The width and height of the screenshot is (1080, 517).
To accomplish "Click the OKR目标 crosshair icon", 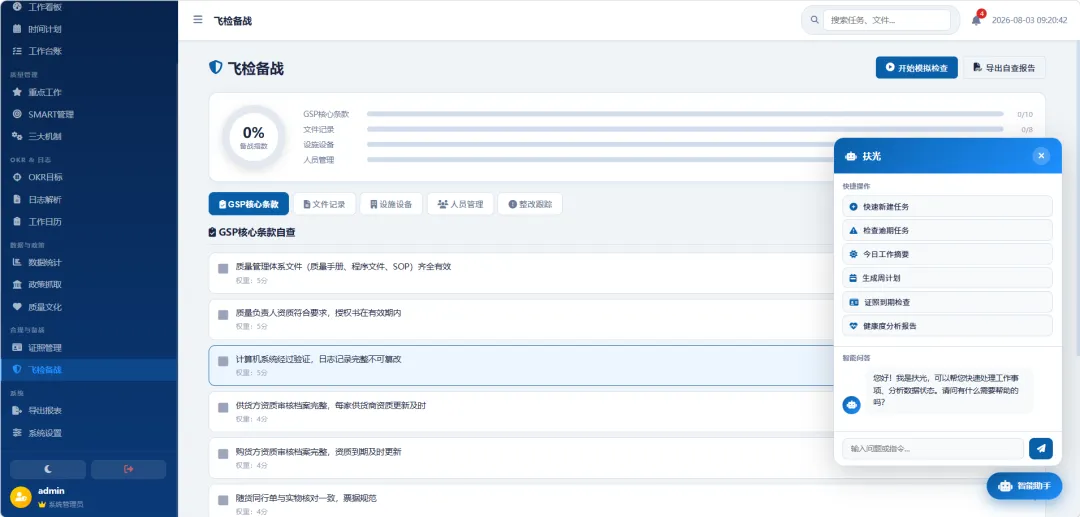I will point(17,177).
